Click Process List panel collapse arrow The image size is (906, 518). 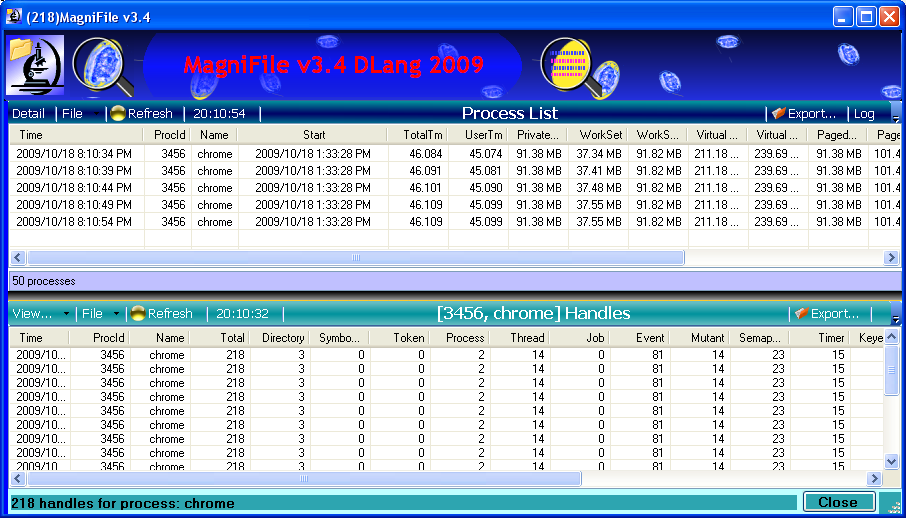[896, 119]
